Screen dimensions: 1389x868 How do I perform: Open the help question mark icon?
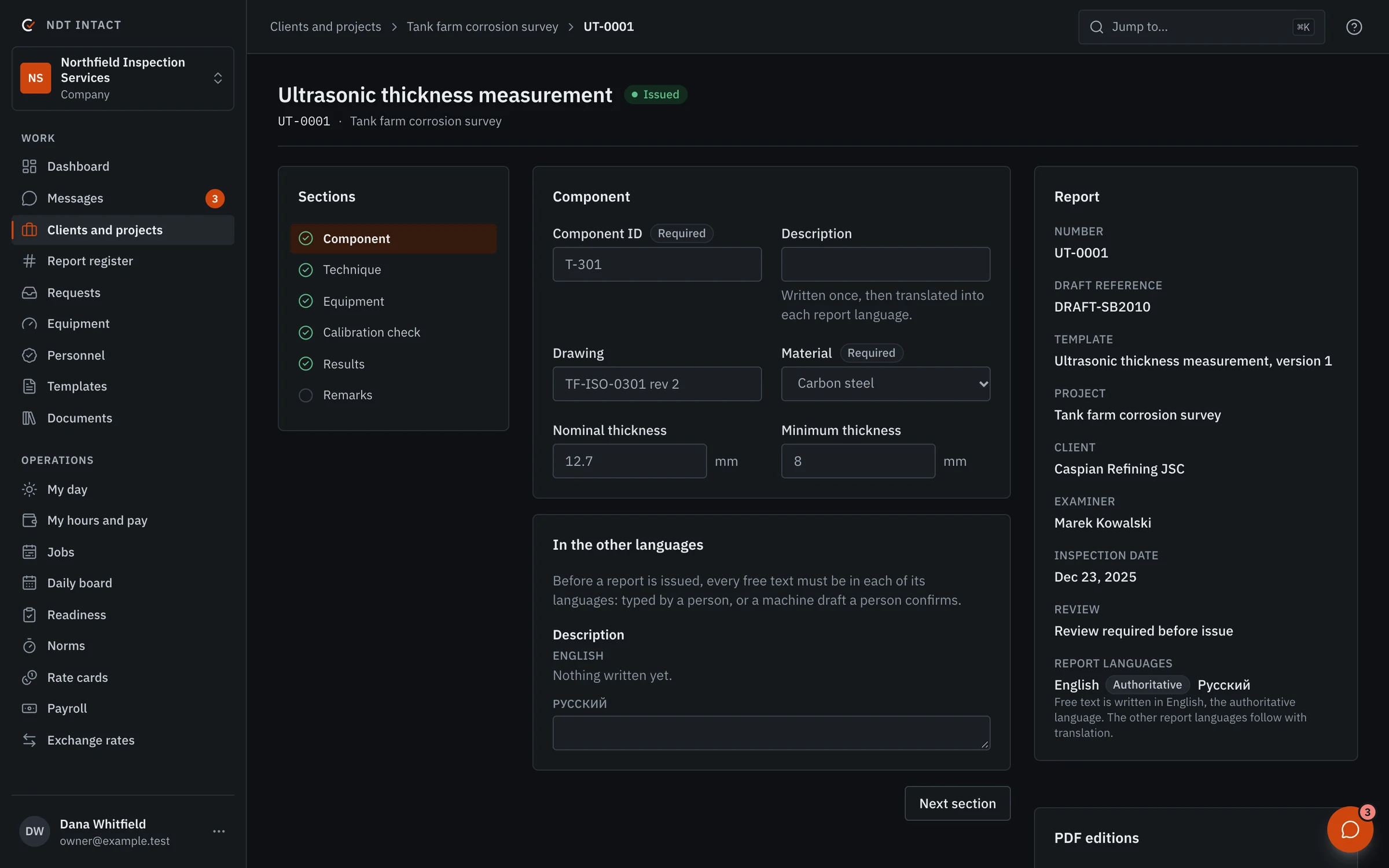[1354, 27]
